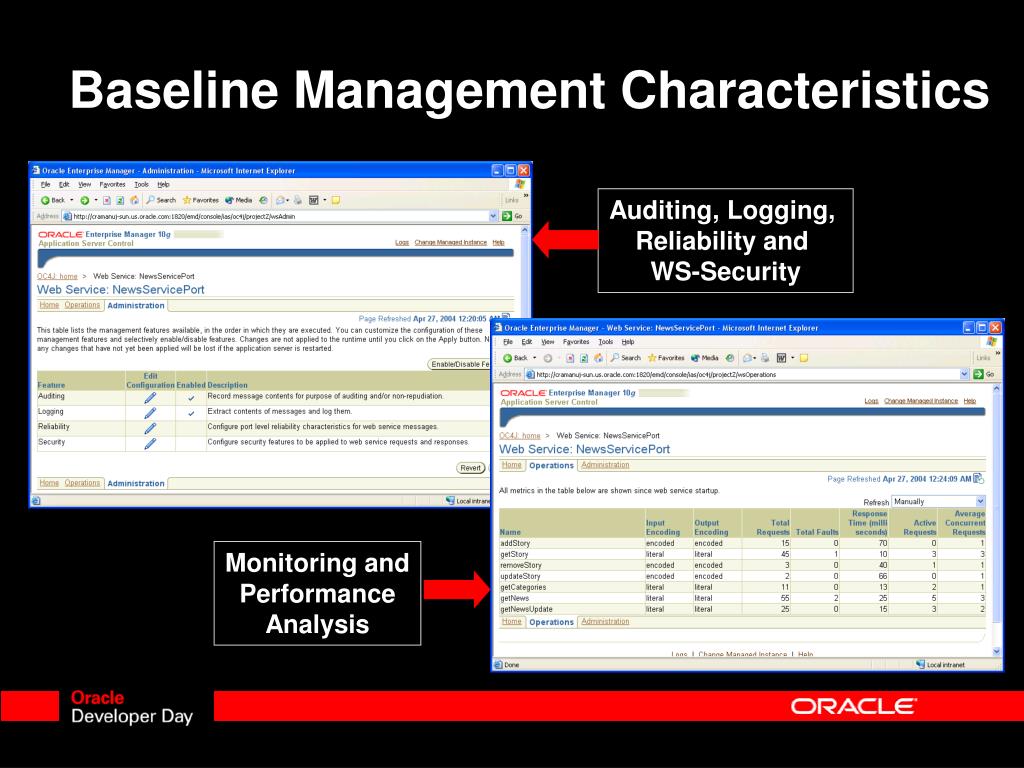Edit the Reliability configuration with pencil icon
Image resolution: width=1024 pixels, height=768 pixels.
(150, 428)
